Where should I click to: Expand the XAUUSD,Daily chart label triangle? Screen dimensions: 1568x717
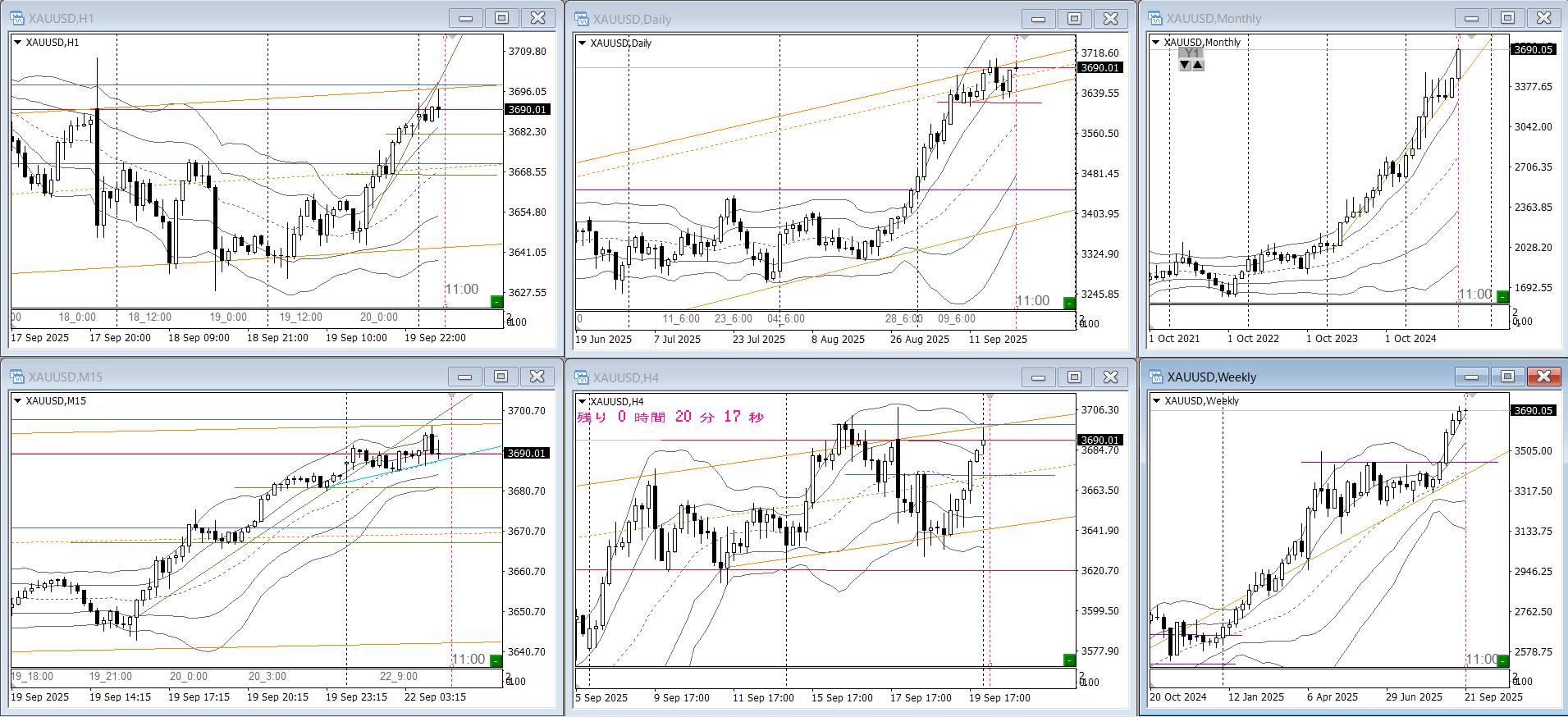[x=582, y=43]
